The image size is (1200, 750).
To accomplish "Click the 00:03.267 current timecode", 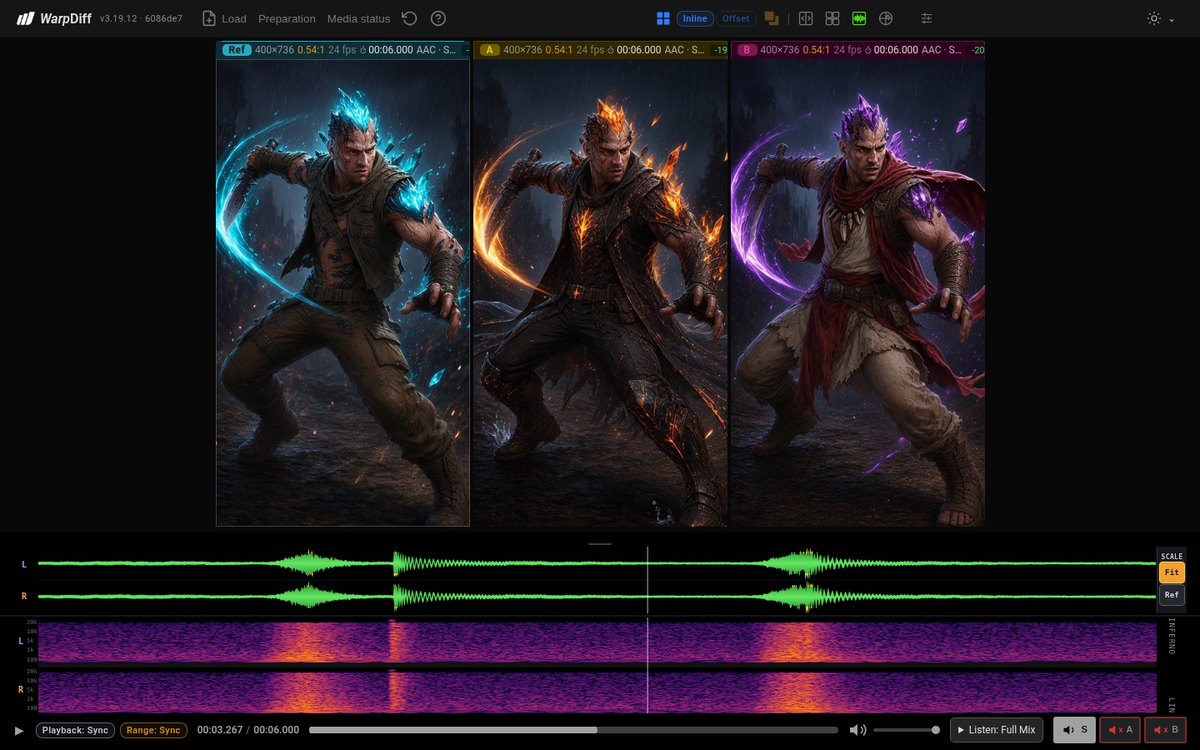I will click(x=219, y=730).
